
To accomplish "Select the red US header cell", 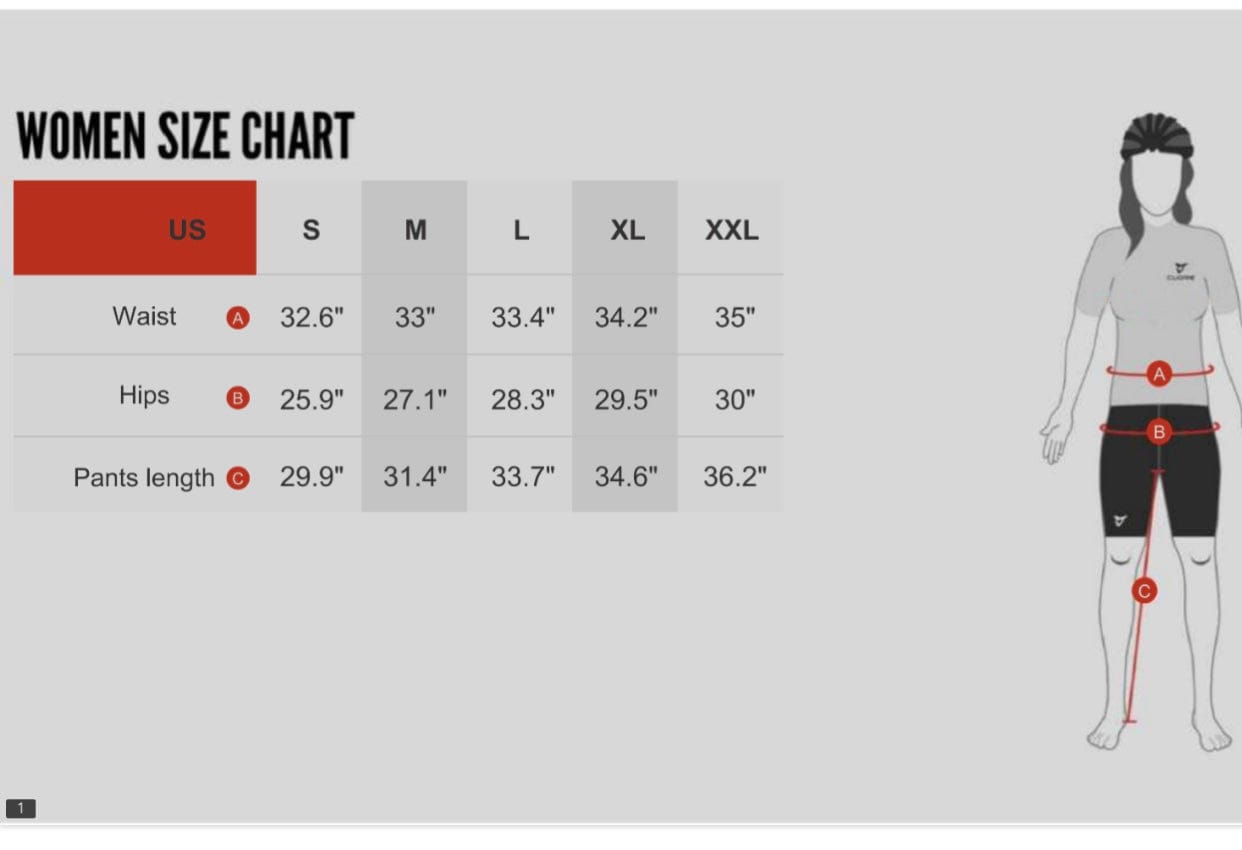I will coord(135,229).
